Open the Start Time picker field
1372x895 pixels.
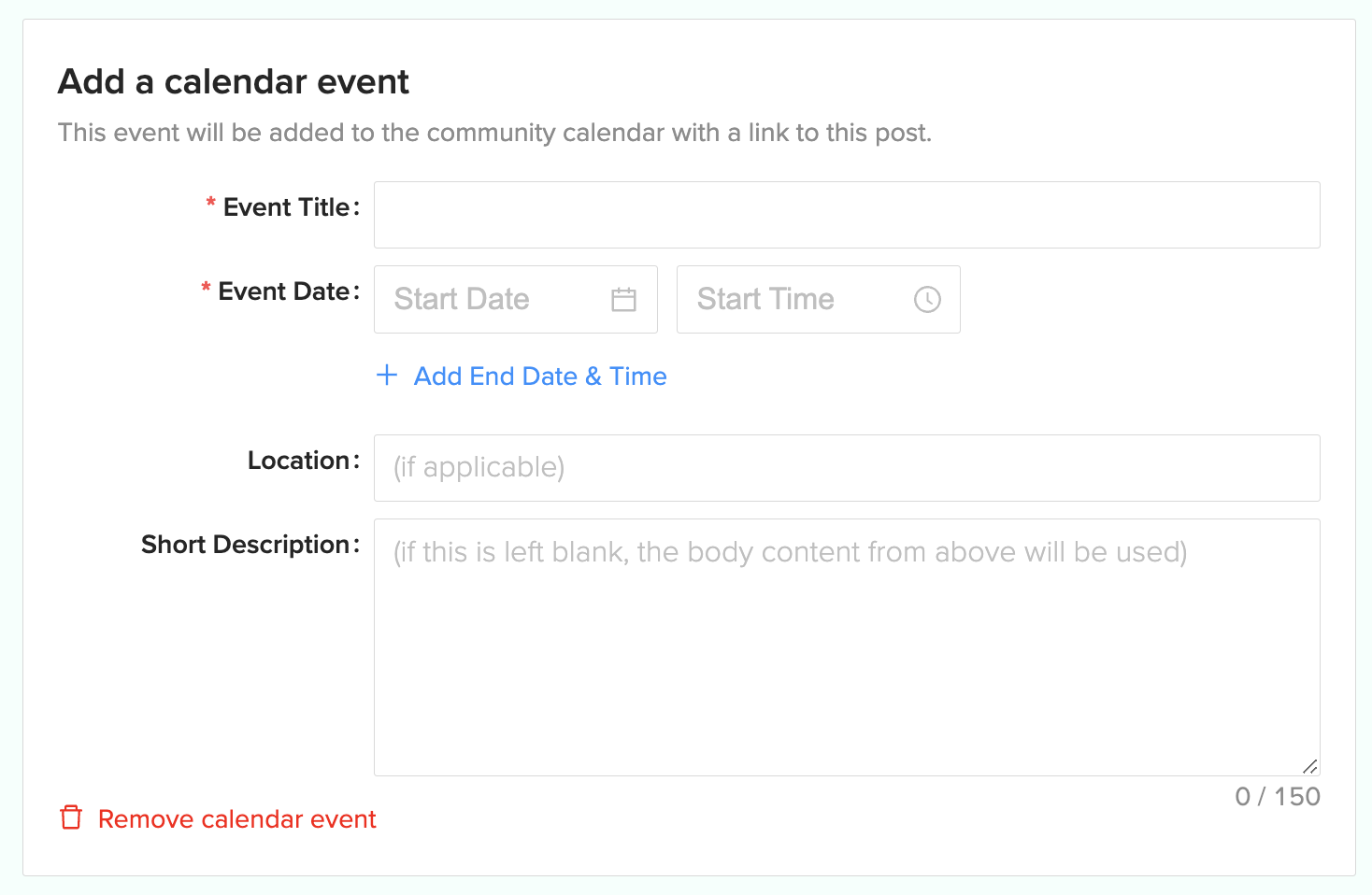(819, 299)
